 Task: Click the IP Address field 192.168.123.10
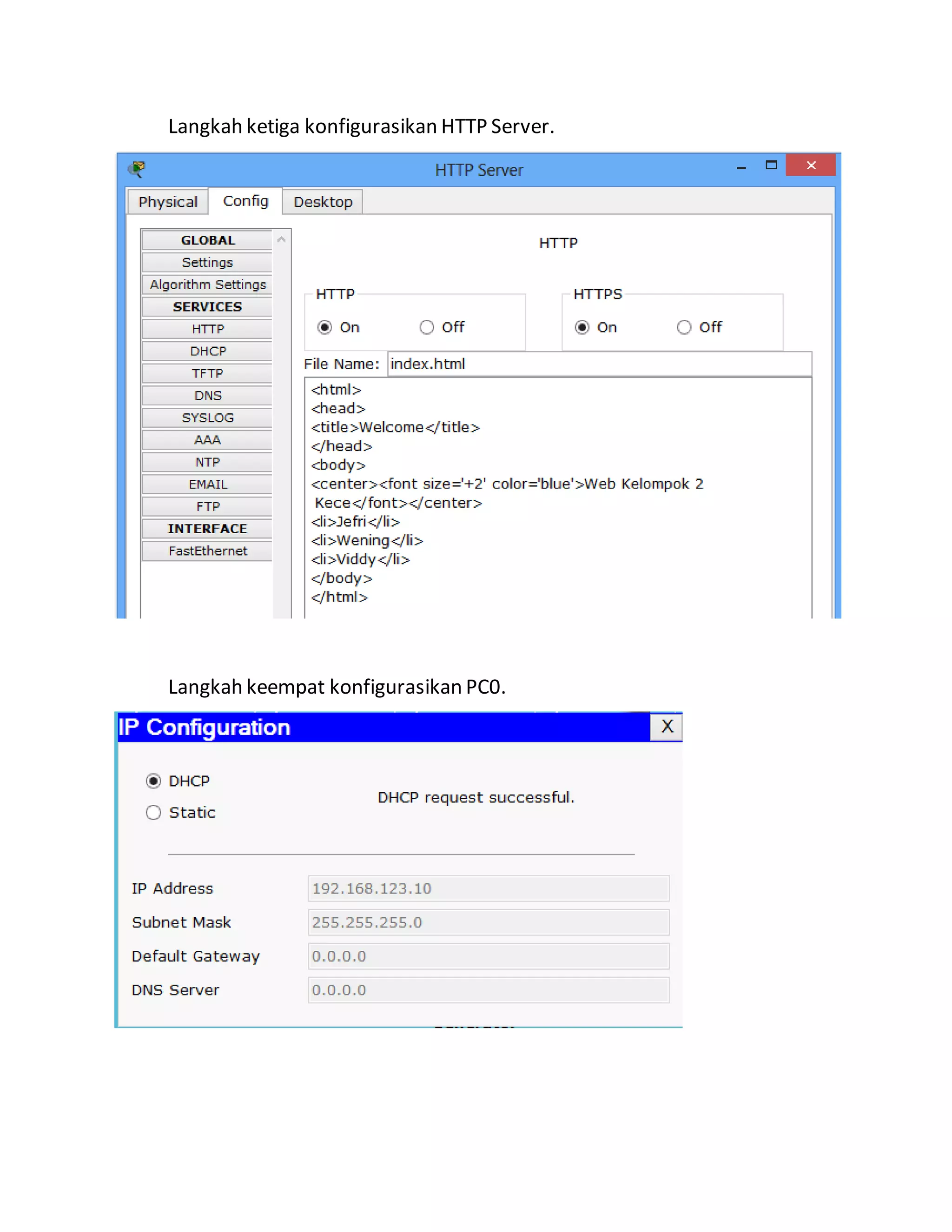pyautogui.click(x=489, y=888)
